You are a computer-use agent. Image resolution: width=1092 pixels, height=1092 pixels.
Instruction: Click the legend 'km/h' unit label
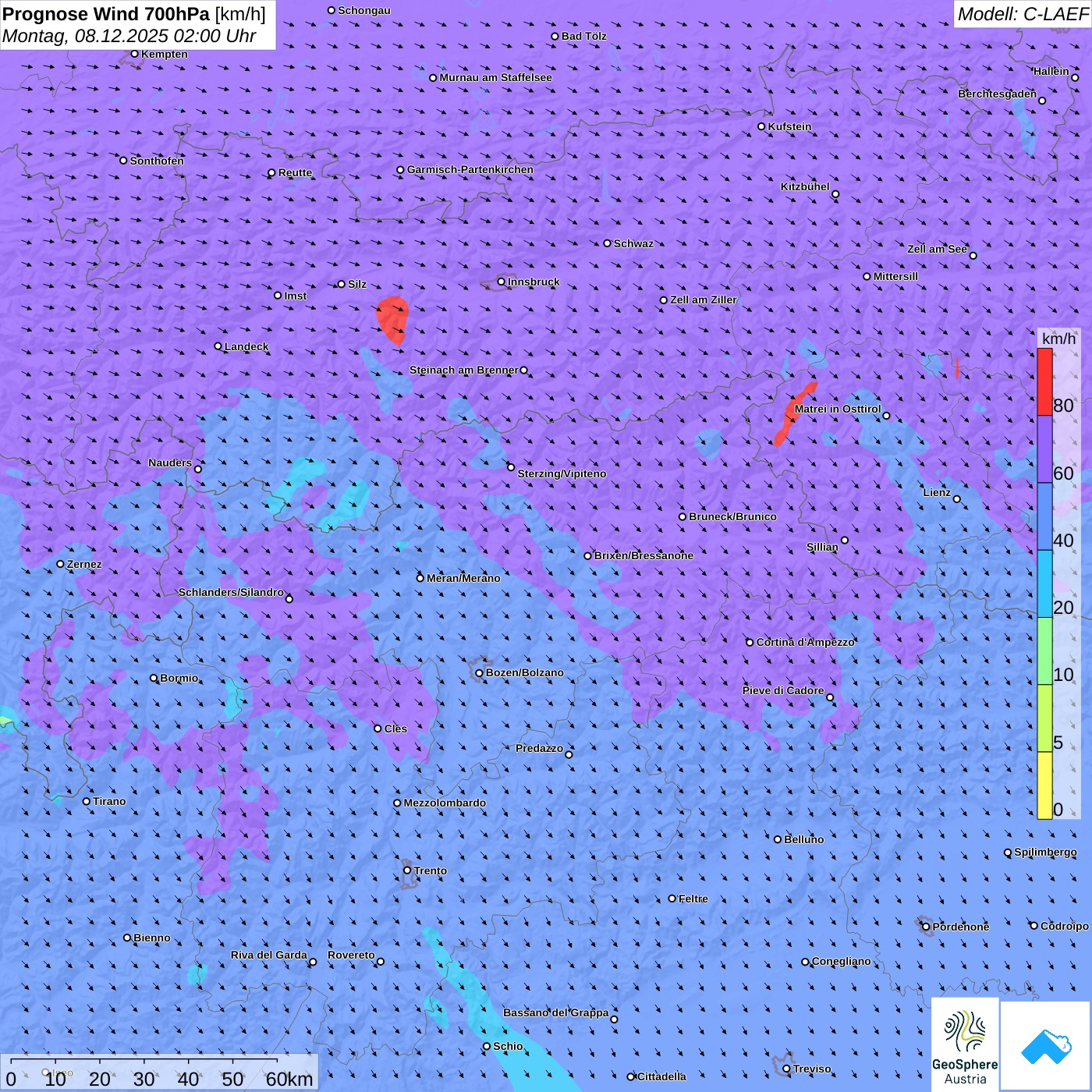tap(1058, 338)
